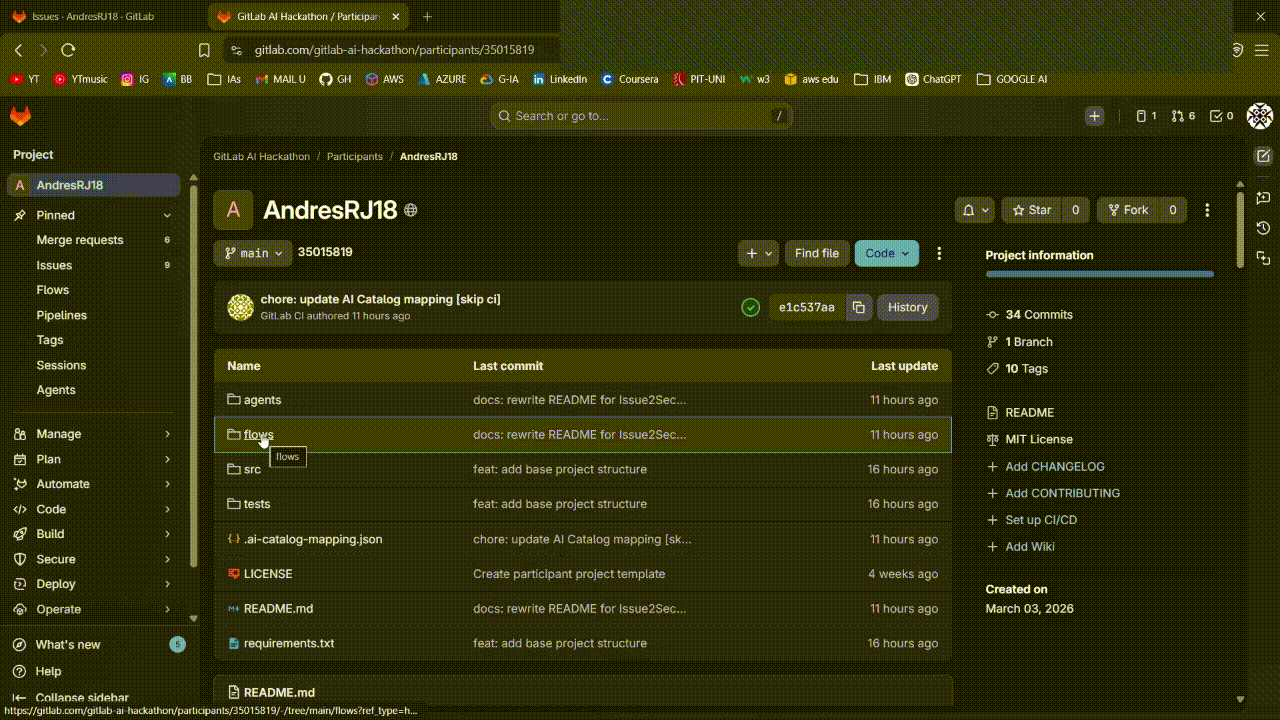Click the Search or go to field
Image resolution: width=1280 pixels, height=720 pixels.
(640, 116)
